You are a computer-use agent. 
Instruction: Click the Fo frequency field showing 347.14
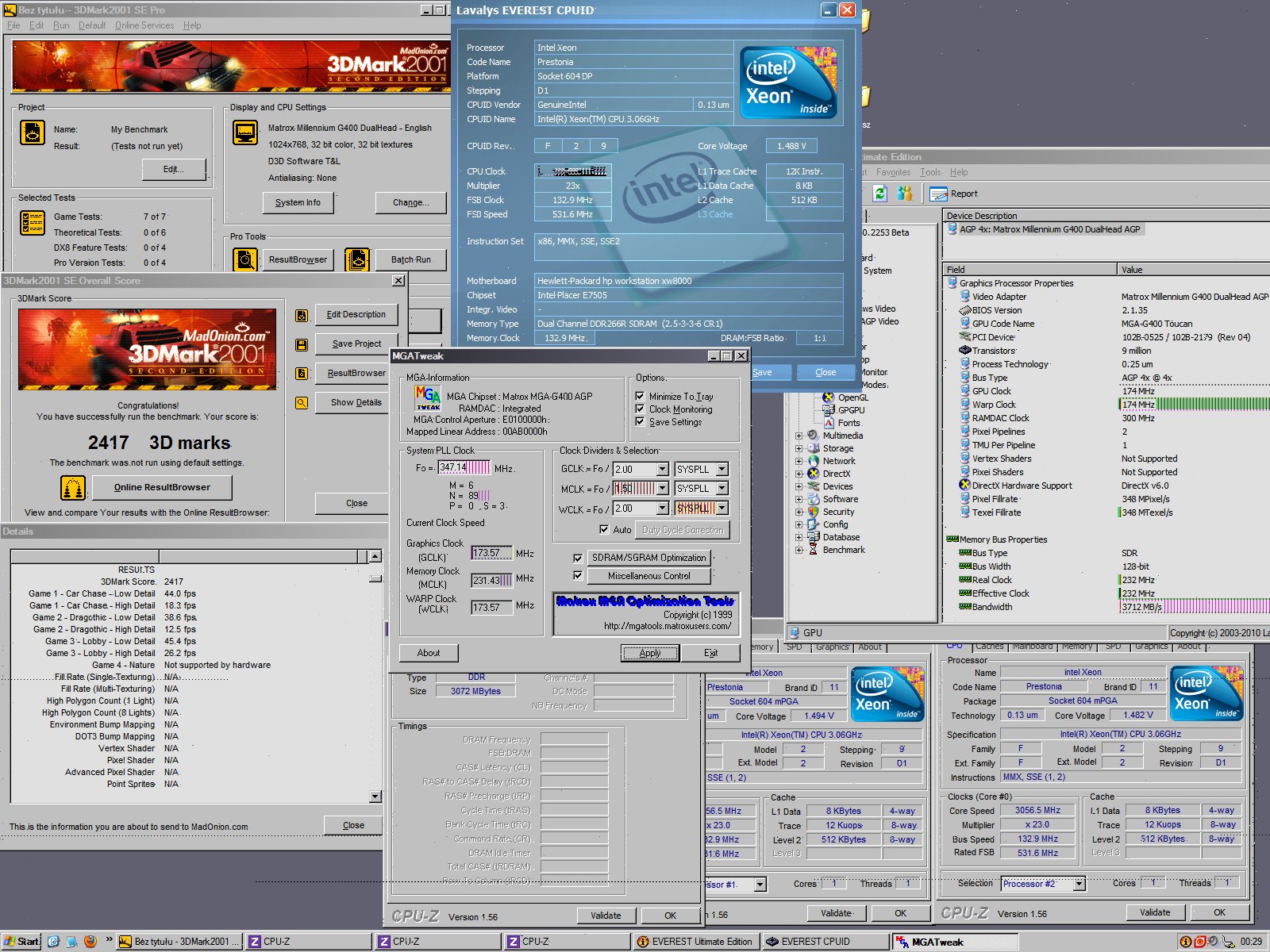[464, 468]
